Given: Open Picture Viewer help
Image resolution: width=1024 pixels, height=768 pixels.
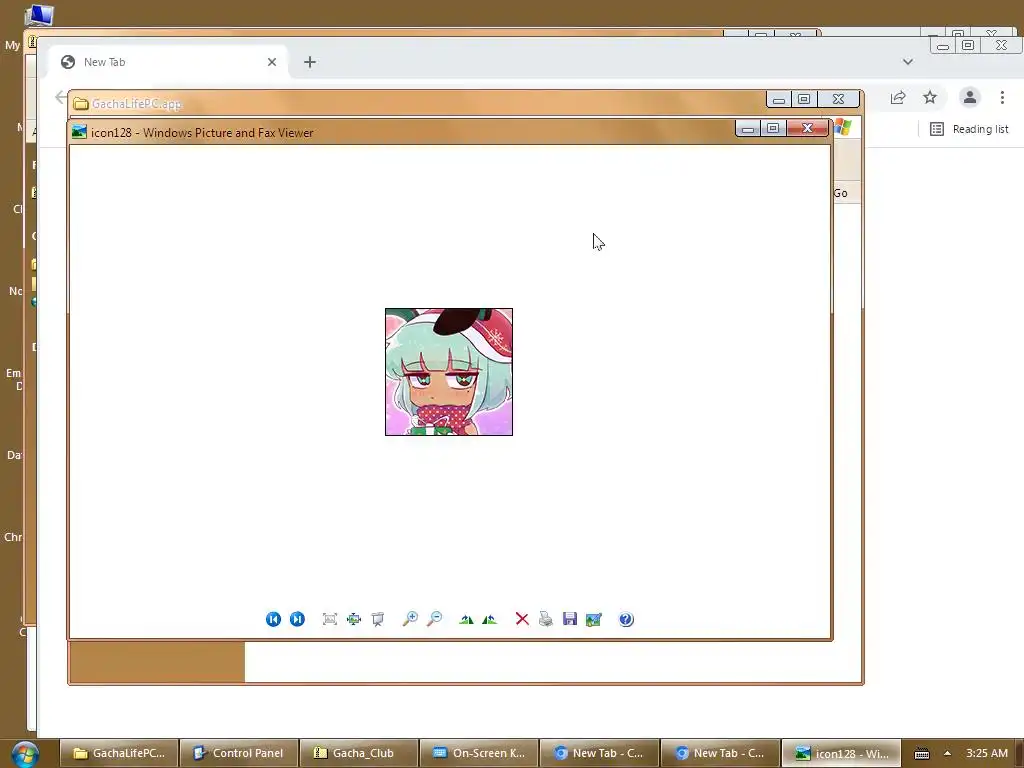Looking at the screenshot, I should click(x=626, y=619).
